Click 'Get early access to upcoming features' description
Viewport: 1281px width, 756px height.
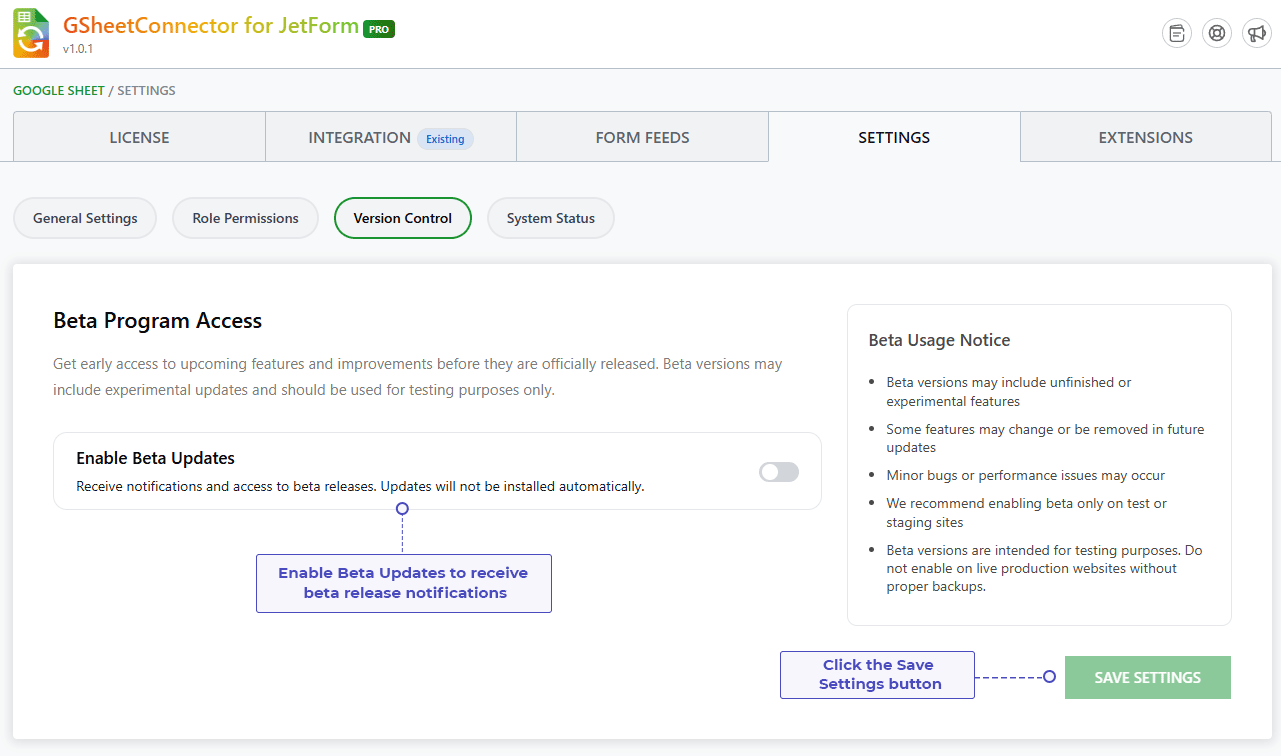point(418,377)
